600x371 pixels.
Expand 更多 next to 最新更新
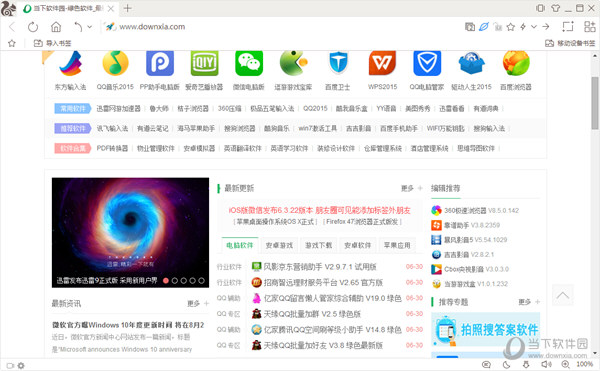(411, 188)
